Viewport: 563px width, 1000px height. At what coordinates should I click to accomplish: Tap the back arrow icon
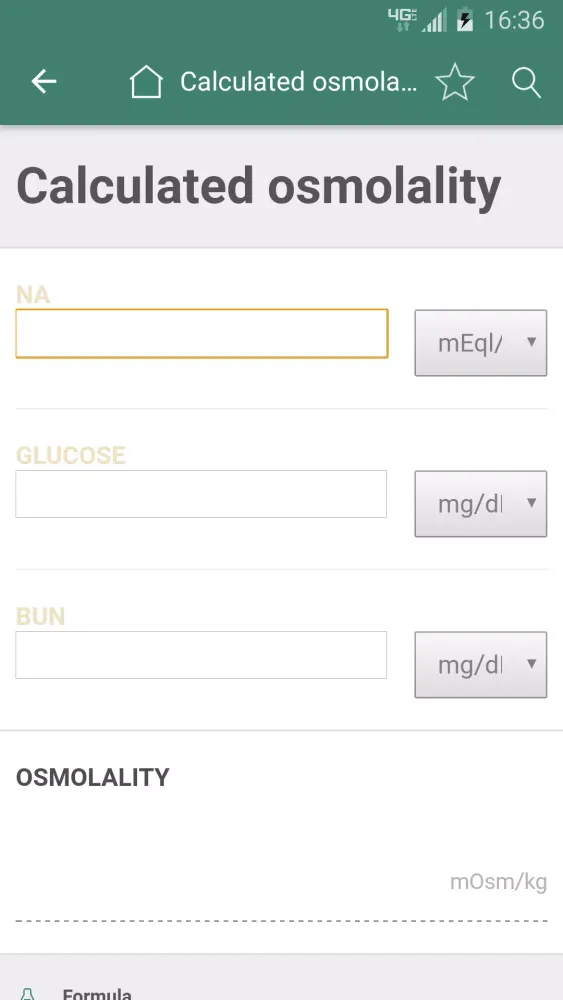[44, 82]
